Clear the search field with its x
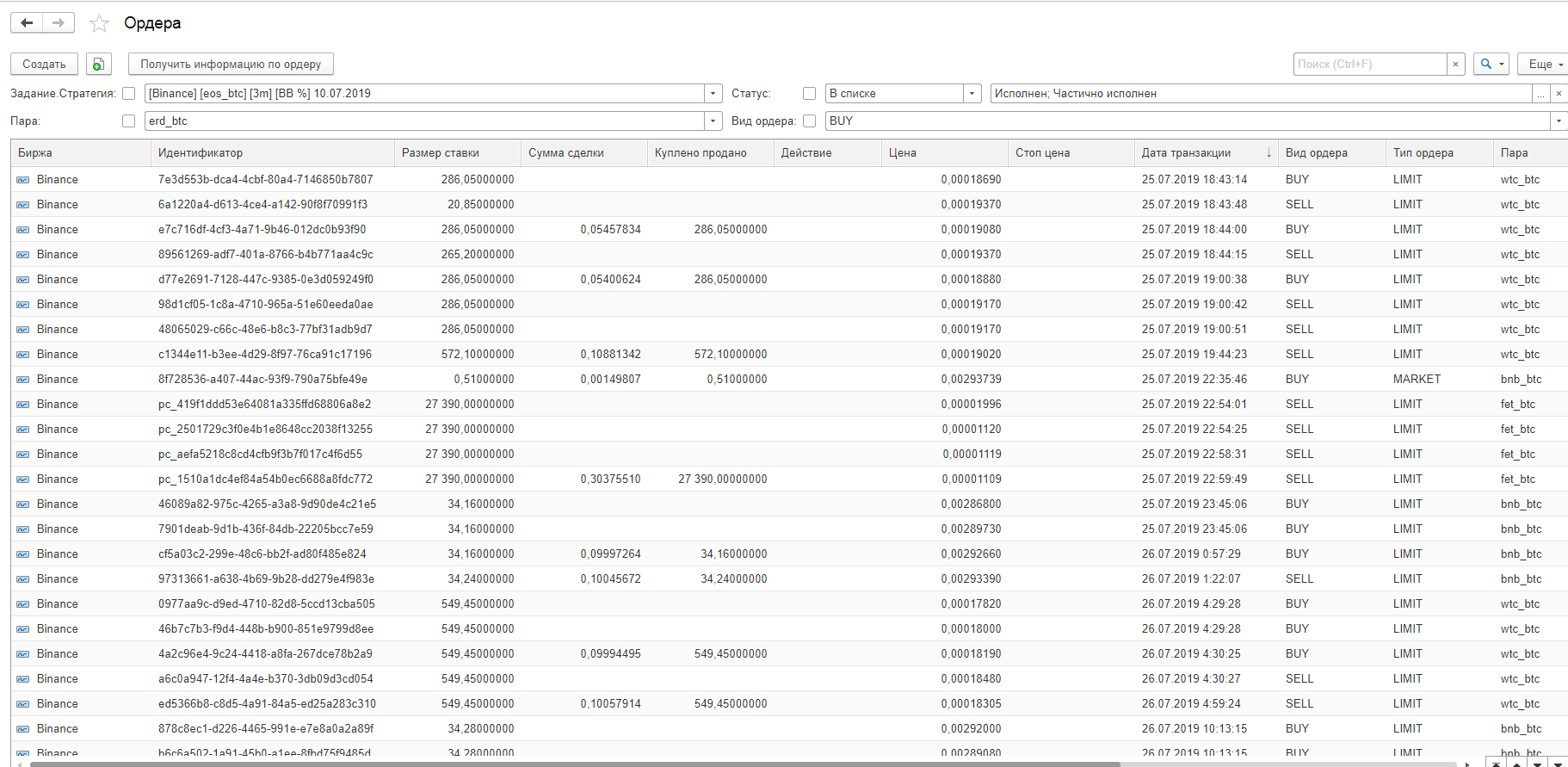 [x=1455, y=65]
